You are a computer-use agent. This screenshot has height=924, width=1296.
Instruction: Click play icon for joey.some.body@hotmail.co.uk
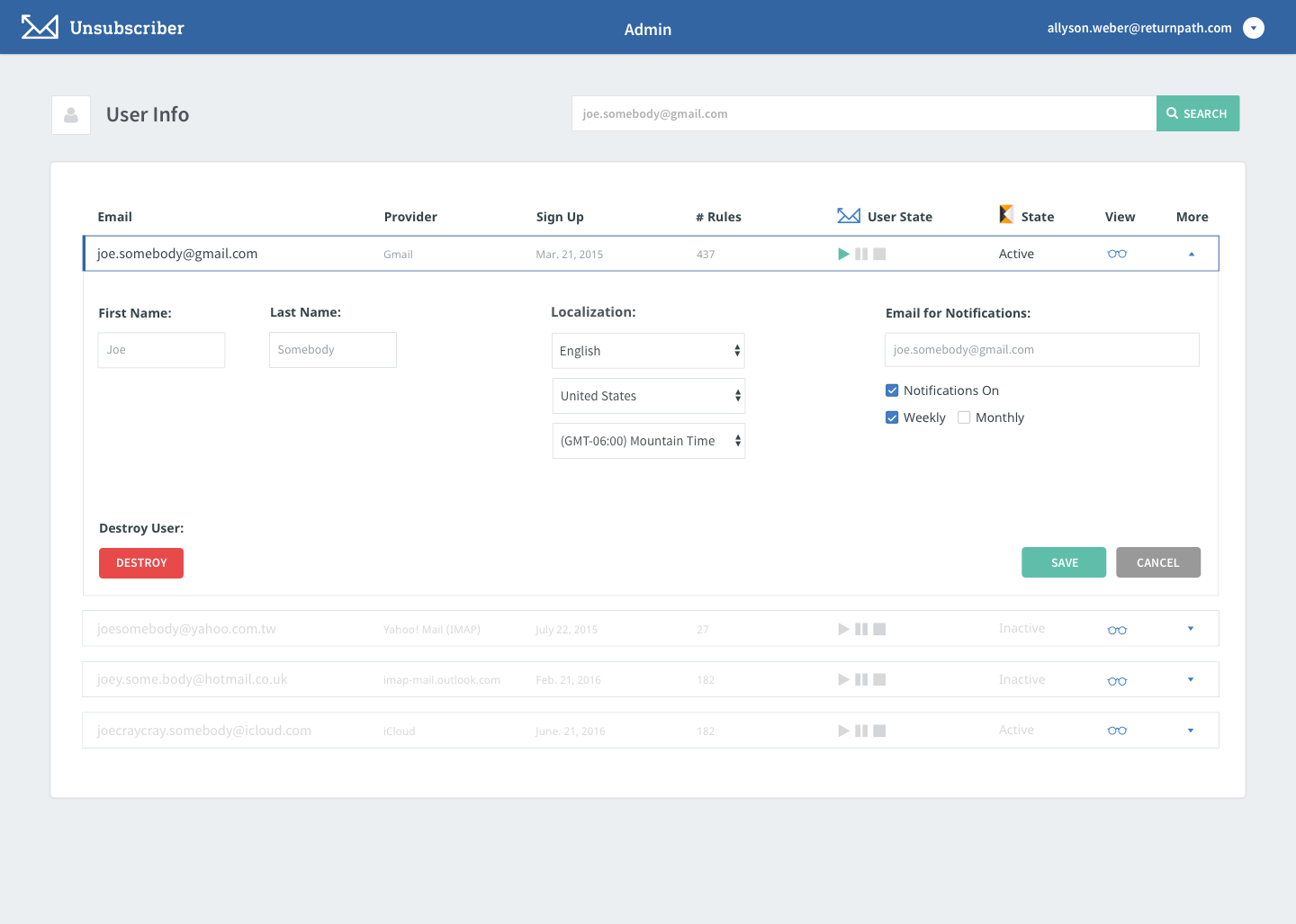(843, 679)
